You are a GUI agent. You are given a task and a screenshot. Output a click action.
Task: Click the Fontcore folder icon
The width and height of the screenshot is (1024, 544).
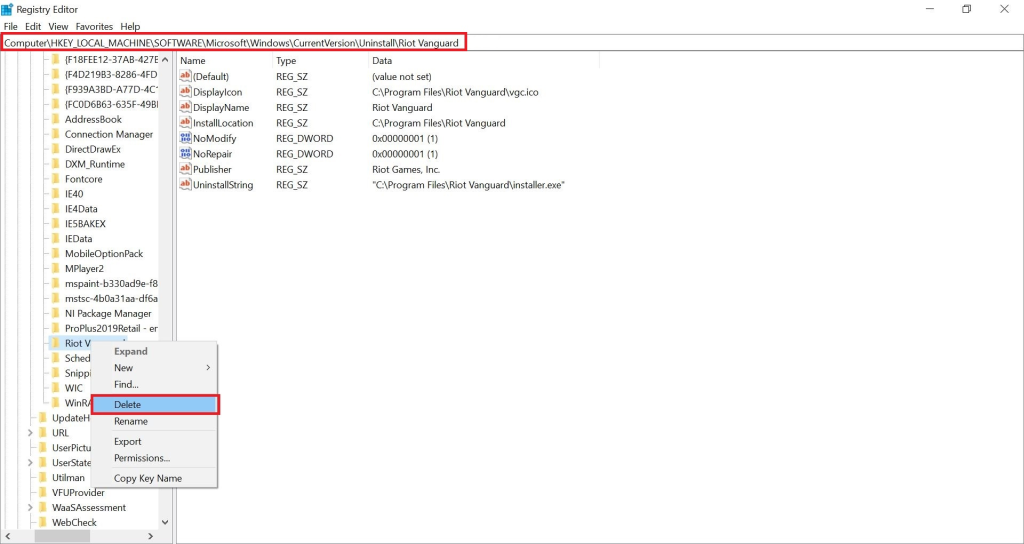point(56,179)
